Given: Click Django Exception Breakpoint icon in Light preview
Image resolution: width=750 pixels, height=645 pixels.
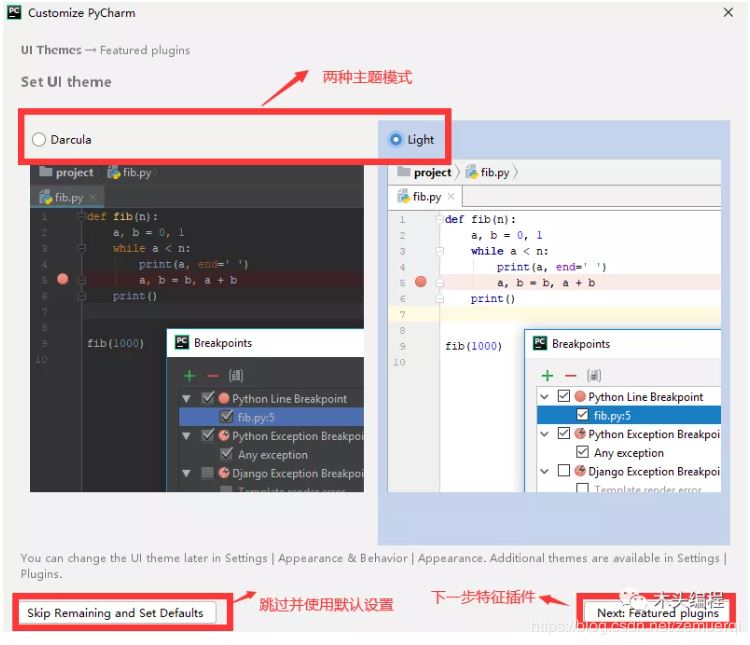Looking at the screenshot, I should [580, 470].
